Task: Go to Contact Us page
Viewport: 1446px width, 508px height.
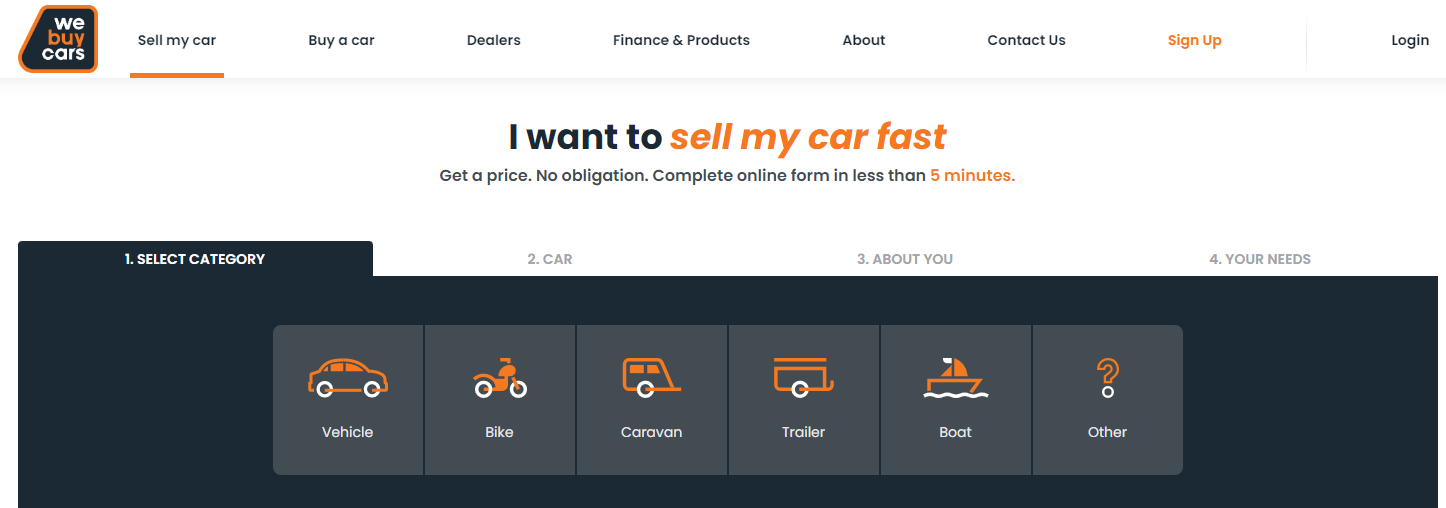Action: click(x=1026, y=40)
